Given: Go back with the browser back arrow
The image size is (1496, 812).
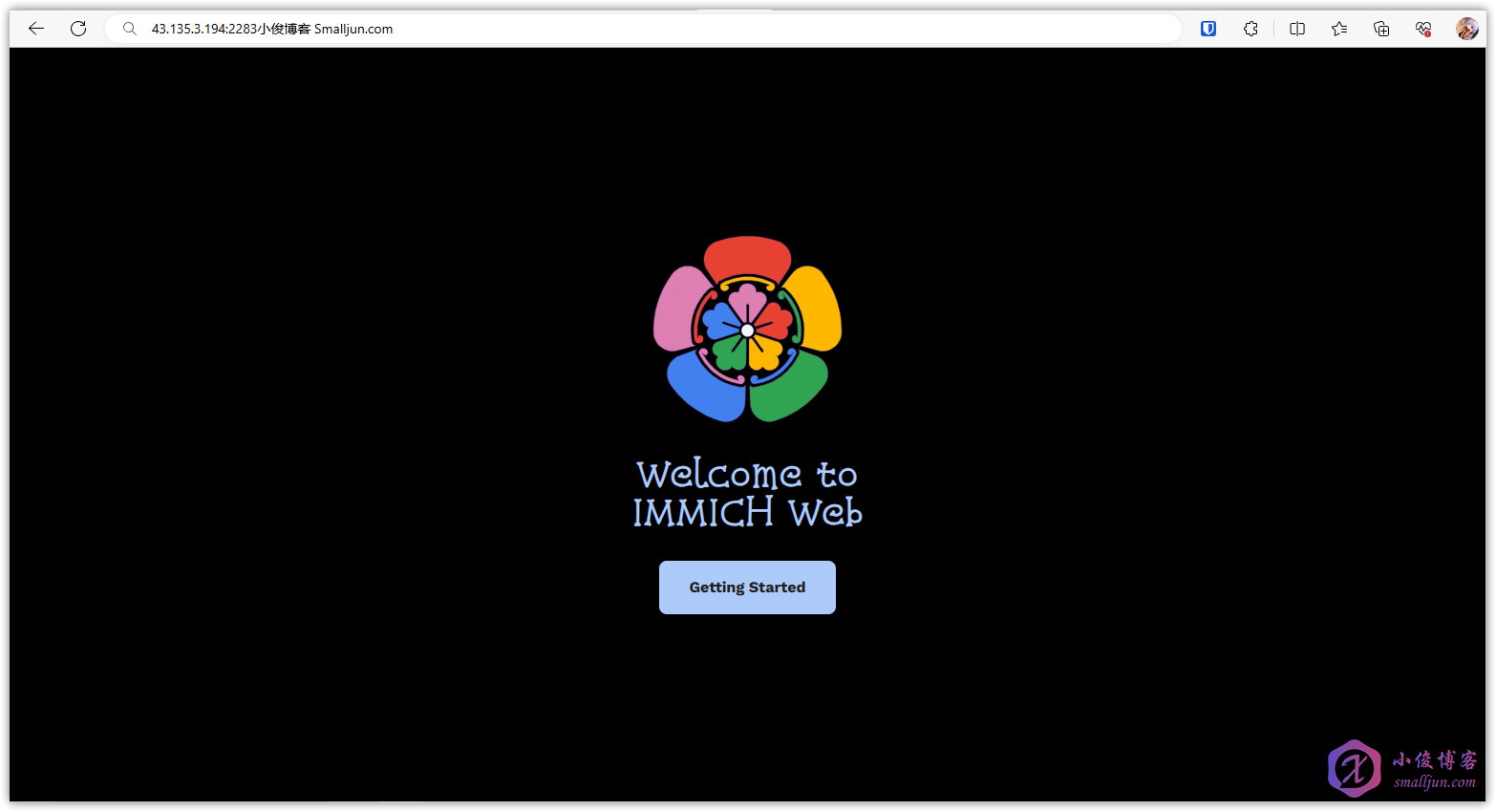Looking at the screenshot, I should point(36,29).
